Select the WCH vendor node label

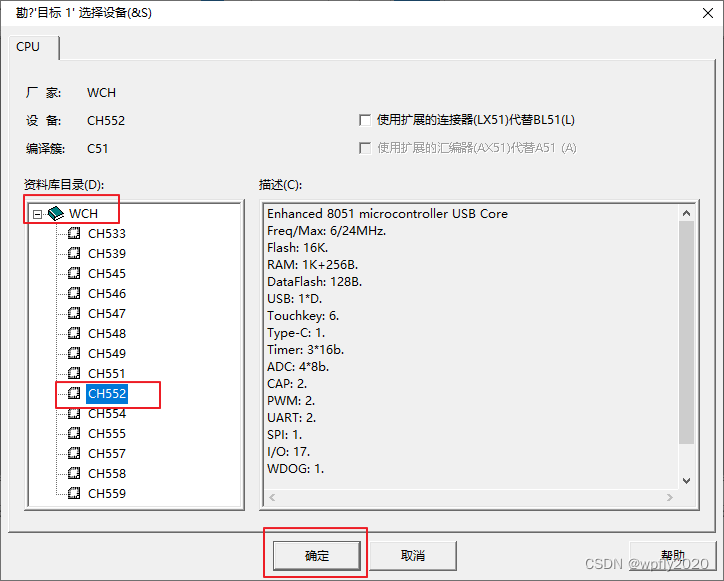click(84, 214)
